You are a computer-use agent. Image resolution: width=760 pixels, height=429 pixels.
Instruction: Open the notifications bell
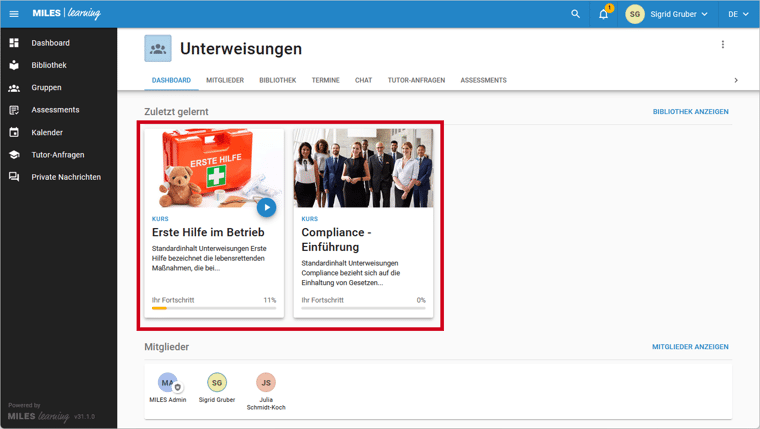pyautogui.click(x=604, y=14)
